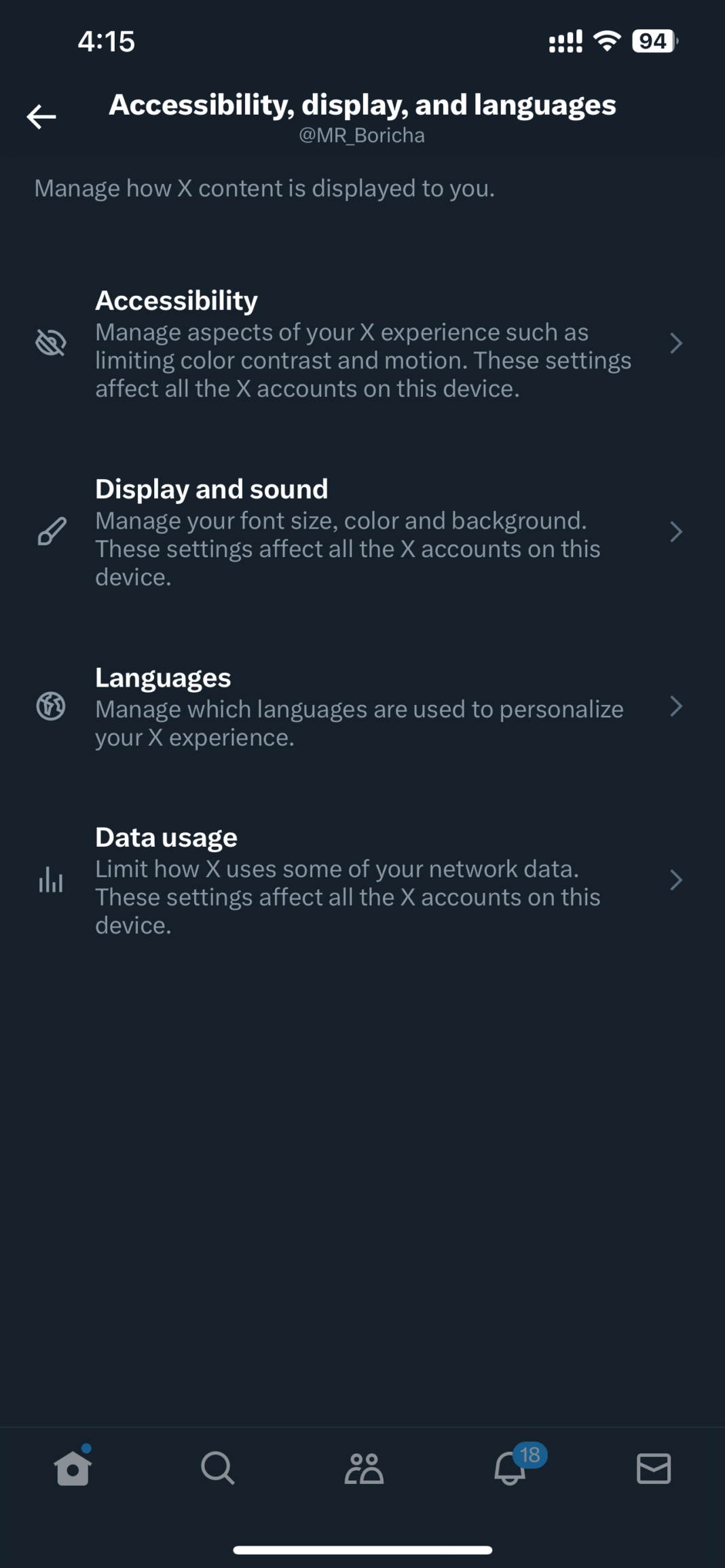725x1568 pixels.
Task: Open Data usage via its chevron
Action: pyautogui.click(x=675, y=881)
